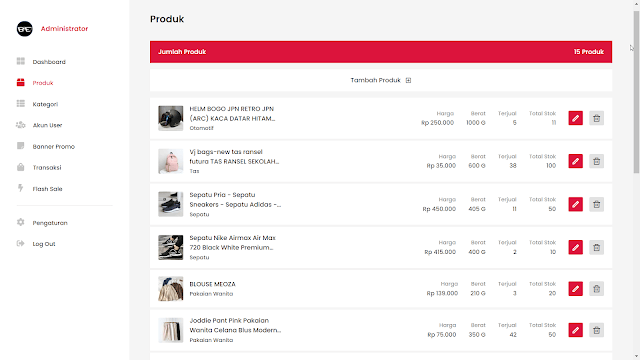Image resolution: width=640 pixels, height=360 pixels.
Task: Click the page vertical scrollbar thumb
Action: (636, 92)
